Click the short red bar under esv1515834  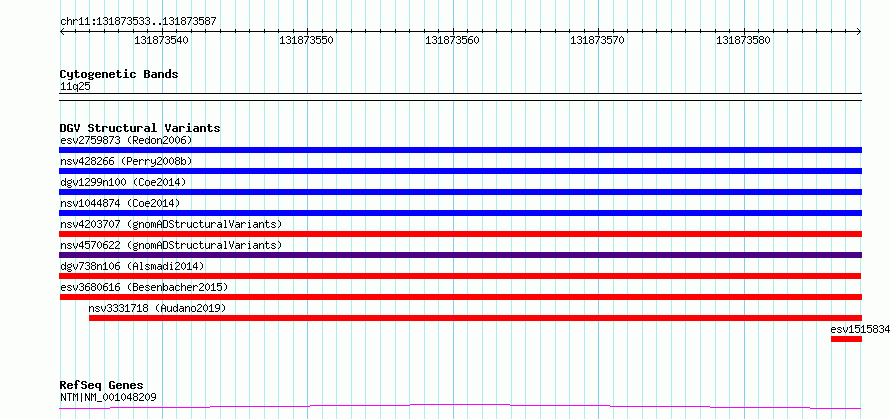(846, 339)
